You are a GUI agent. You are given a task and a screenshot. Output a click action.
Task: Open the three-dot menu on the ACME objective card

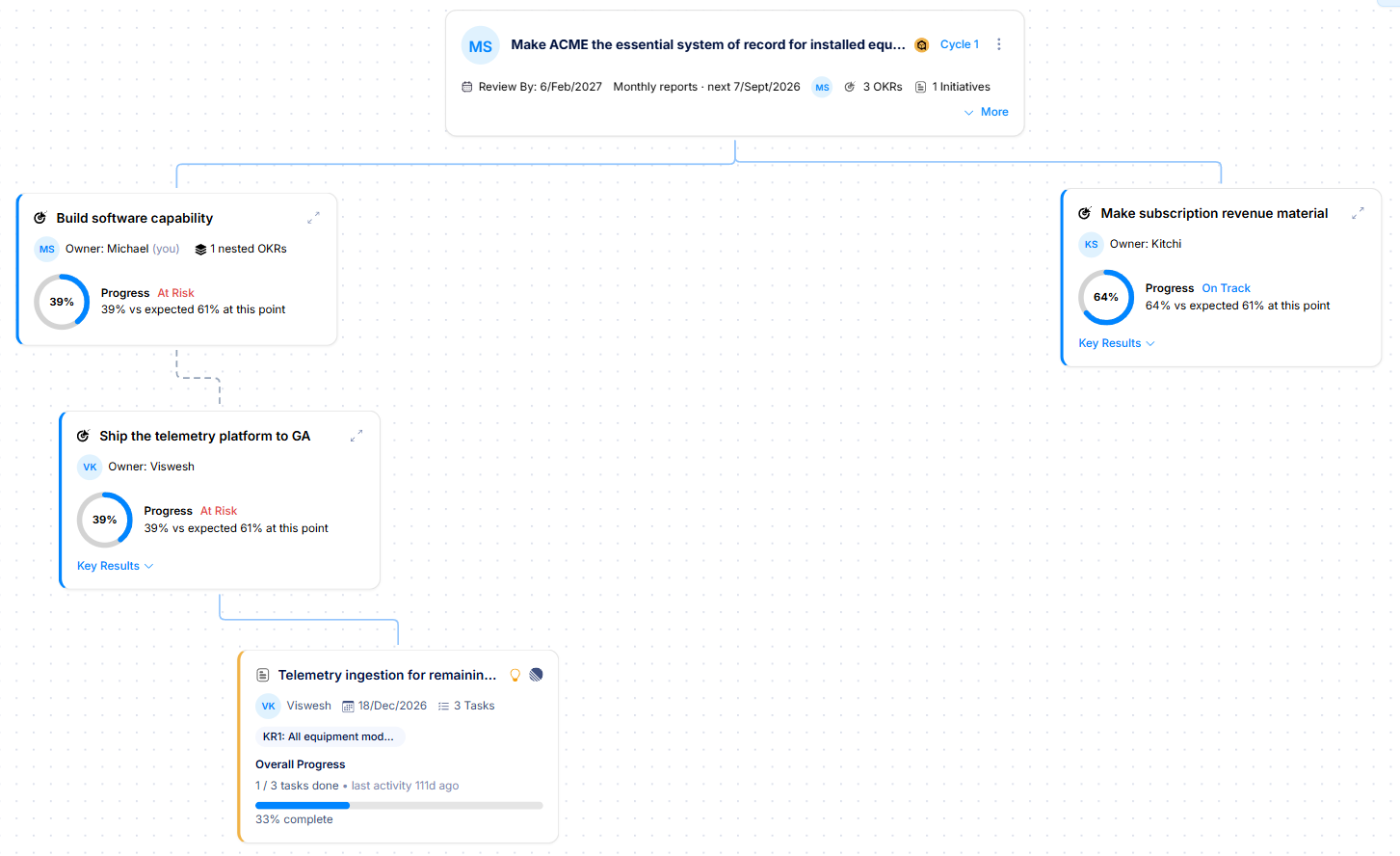point(999,44)
